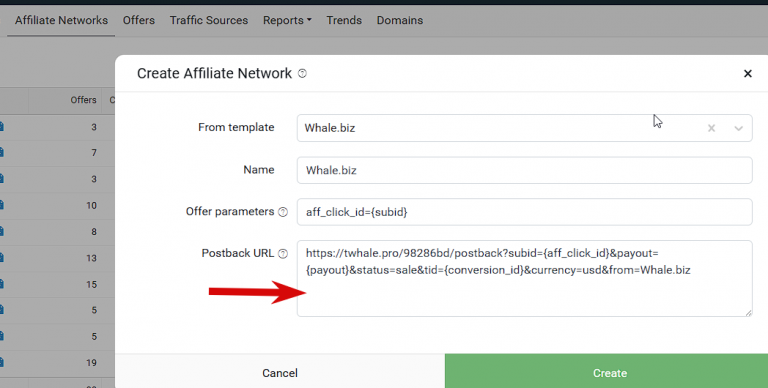This screenshot has height=388, width=768.
Task: Open the Reports dropdown menu
Action: (x=287, y=21)
